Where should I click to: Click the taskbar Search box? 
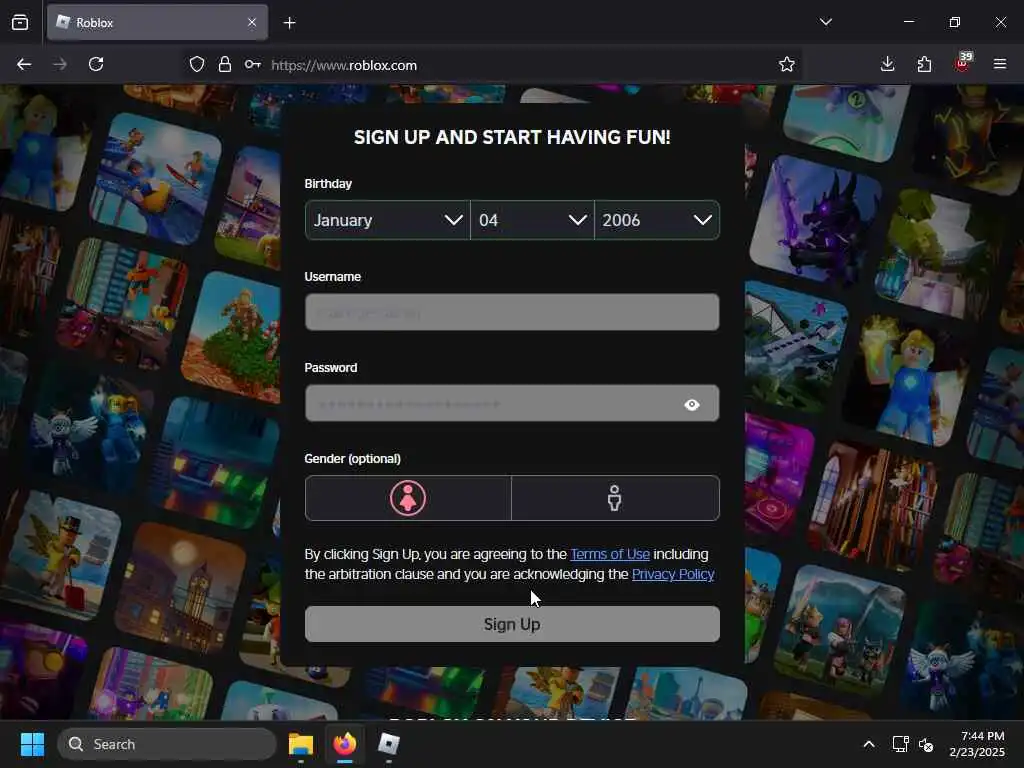pyautogui.click(x=167, y=744)
